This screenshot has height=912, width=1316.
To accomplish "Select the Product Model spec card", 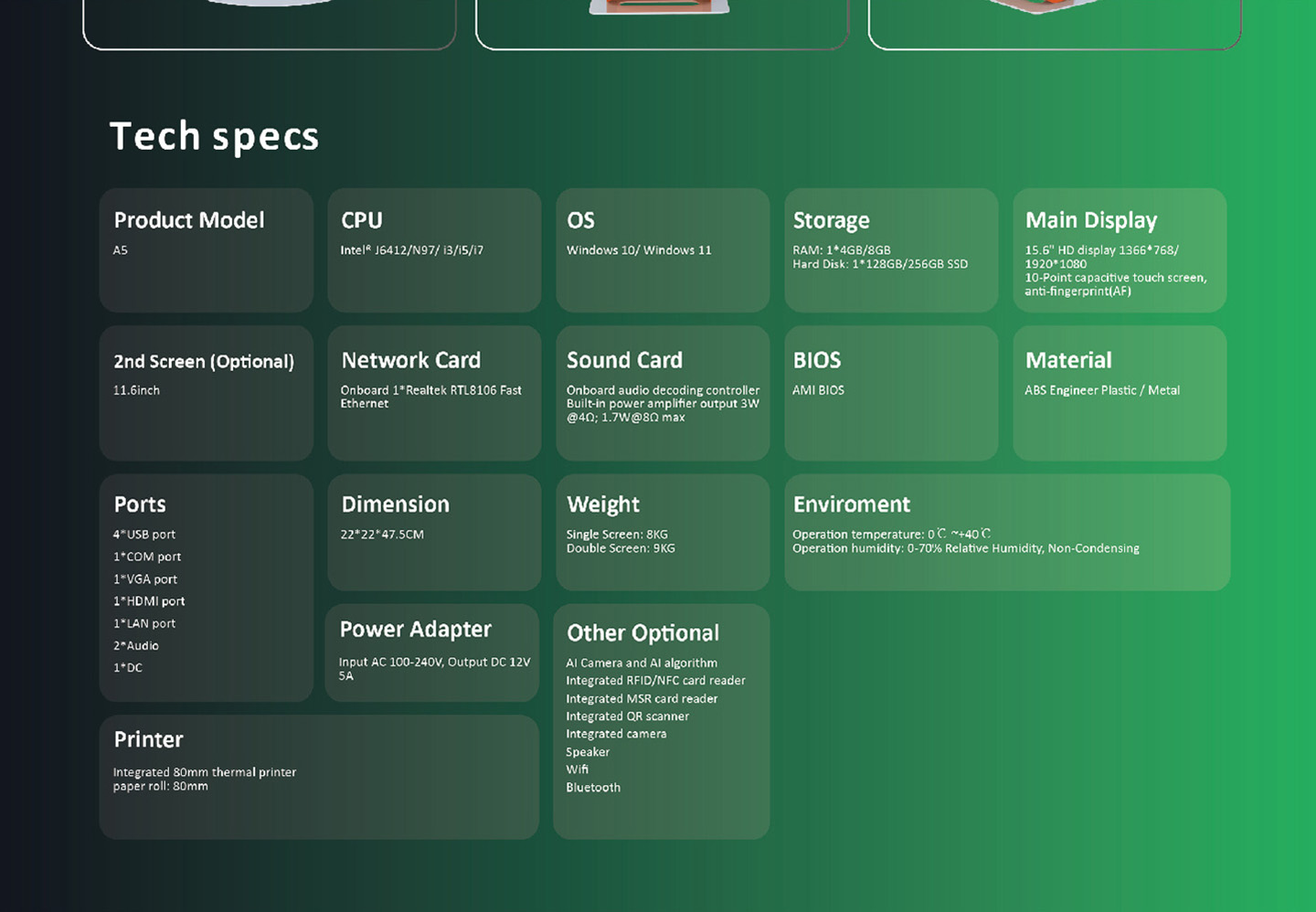I will pos(206,250).
